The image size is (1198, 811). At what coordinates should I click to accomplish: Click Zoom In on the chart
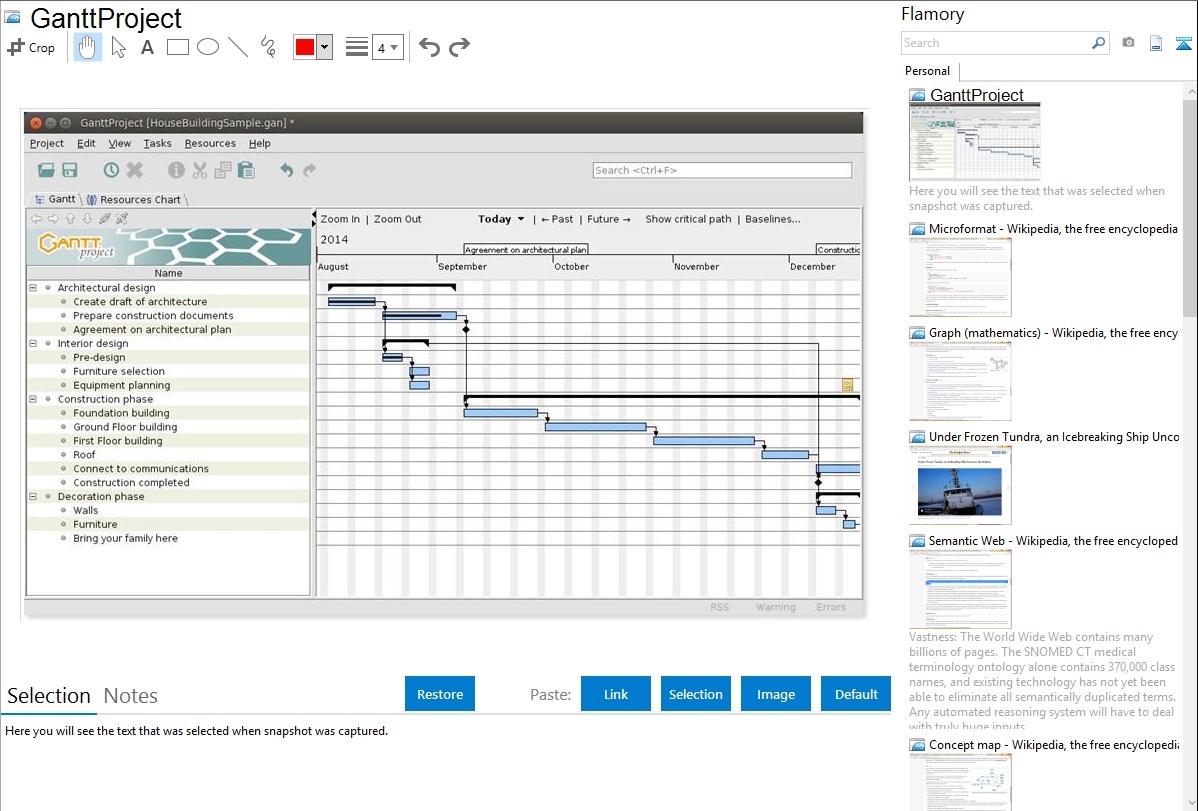coord(340,219)
